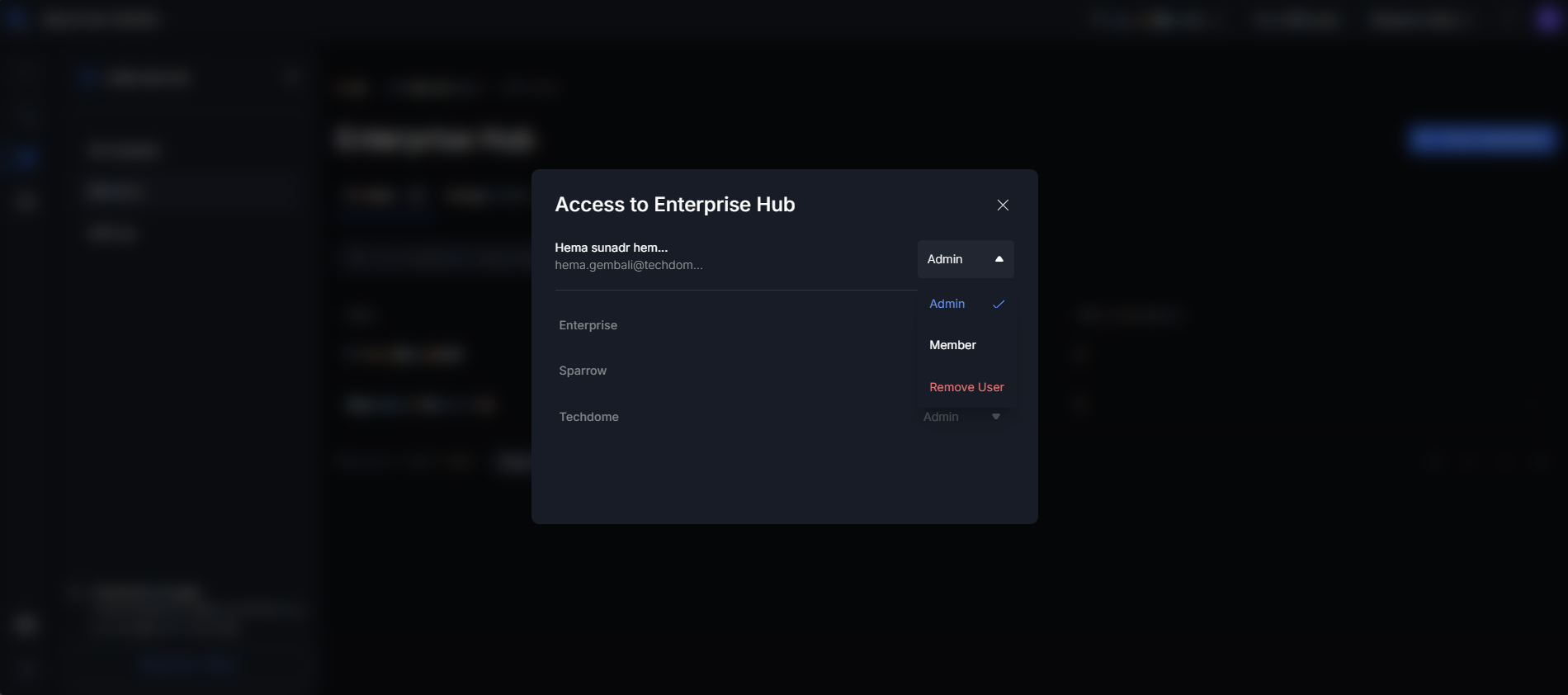Click the white up-arrow caret in role selector
1568x695 pixels.
(x=999, y=259)
